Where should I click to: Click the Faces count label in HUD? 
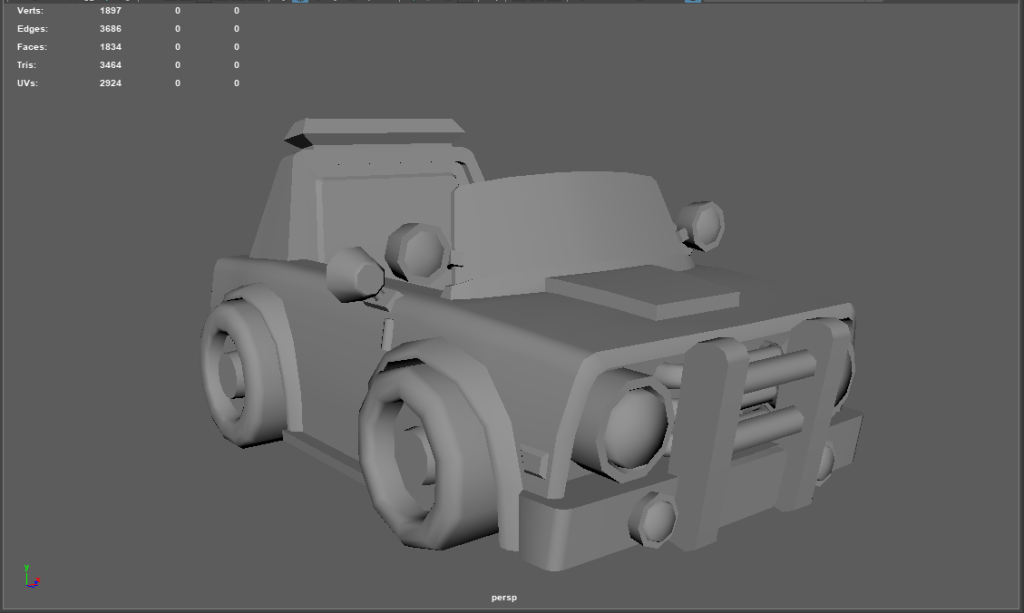point(32,47)
